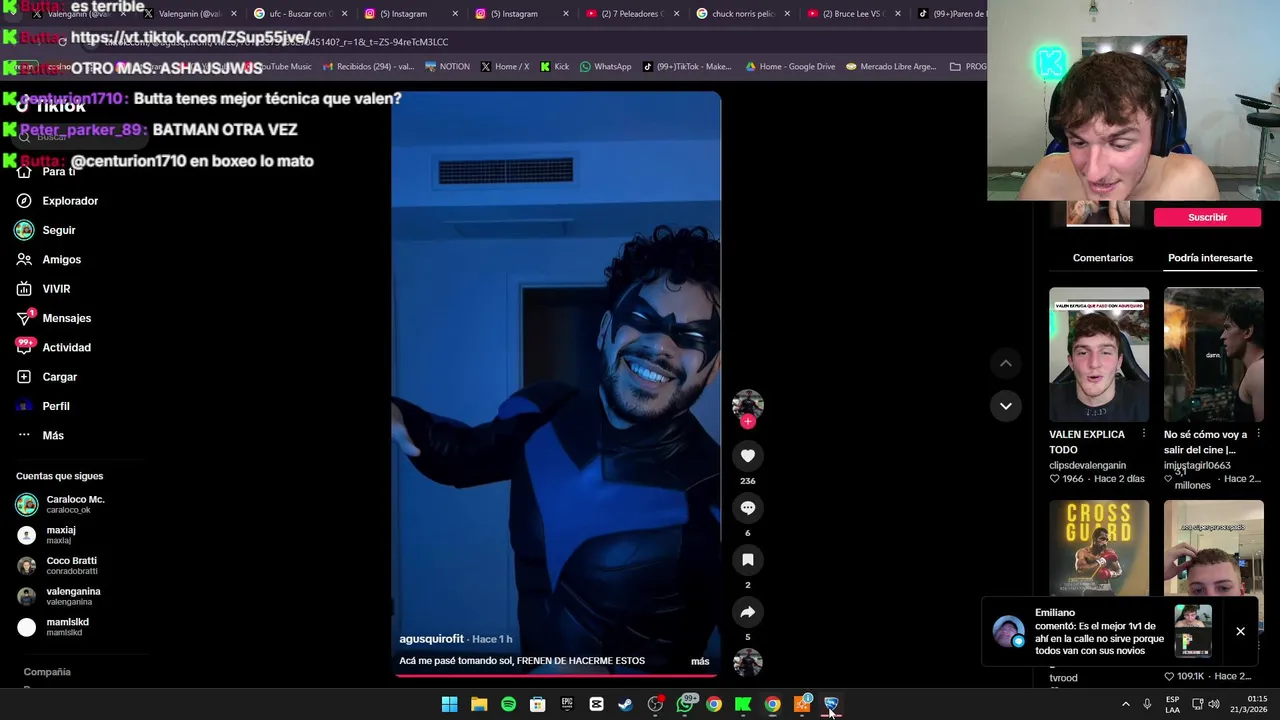Expand Compañía footer section
1280x720 pixels.
[47, 672]
